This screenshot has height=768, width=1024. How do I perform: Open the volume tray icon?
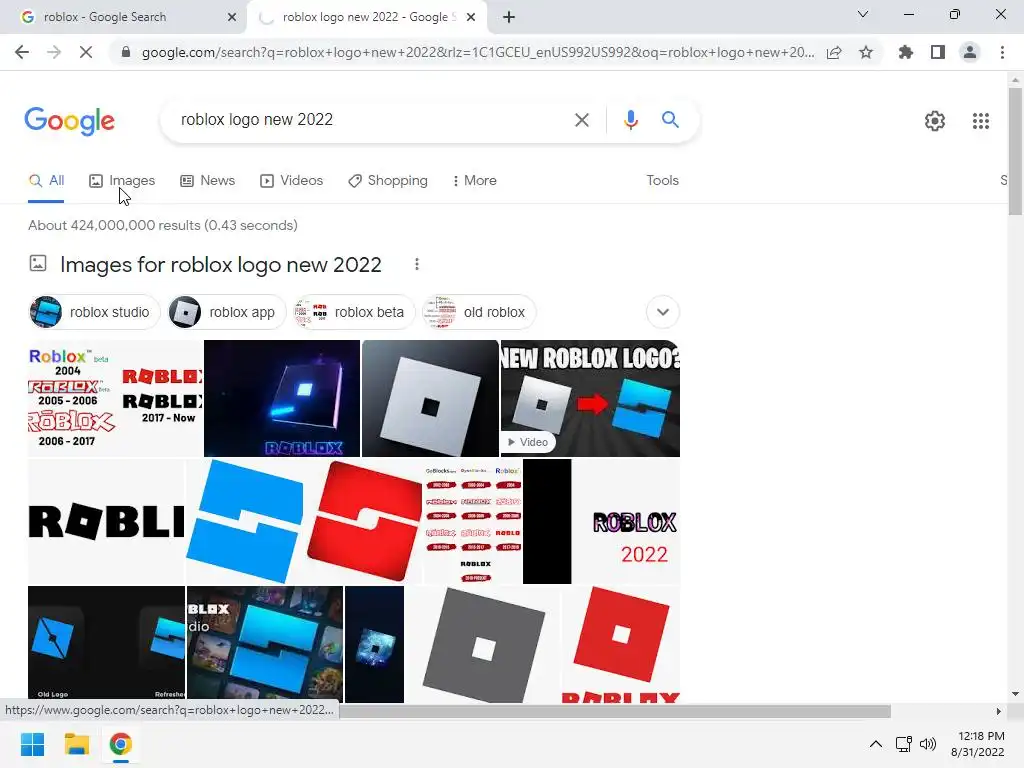coord(927,744)
